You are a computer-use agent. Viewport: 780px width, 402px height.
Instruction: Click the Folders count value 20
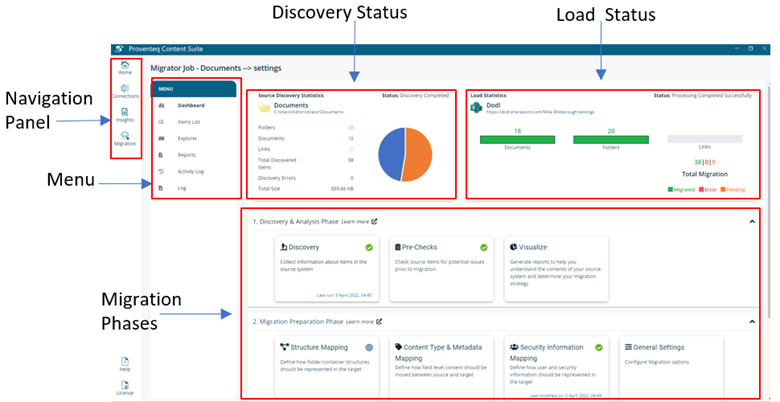[351, 127]
